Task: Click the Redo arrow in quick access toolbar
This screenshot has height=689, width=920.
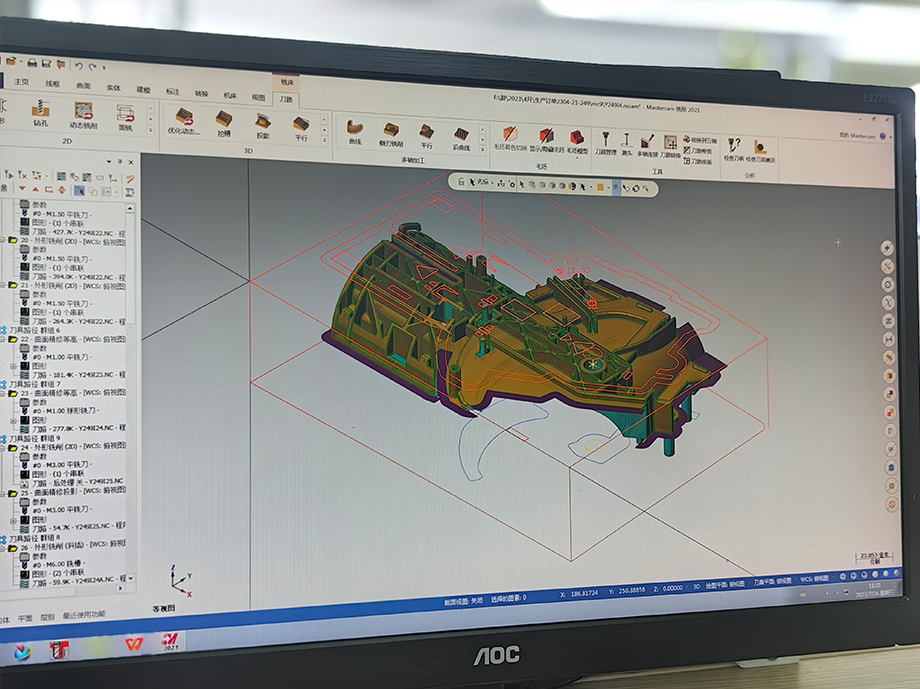Action: [x=92, y=67]
